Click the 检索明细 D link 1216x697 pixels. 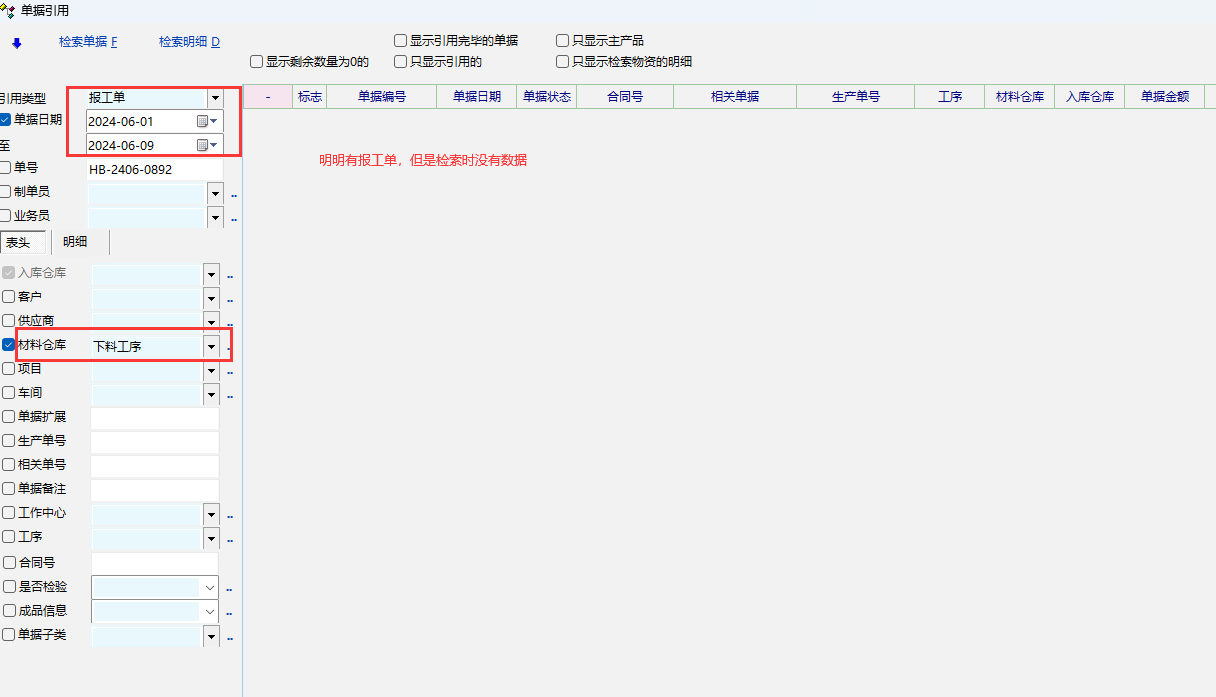189,42
